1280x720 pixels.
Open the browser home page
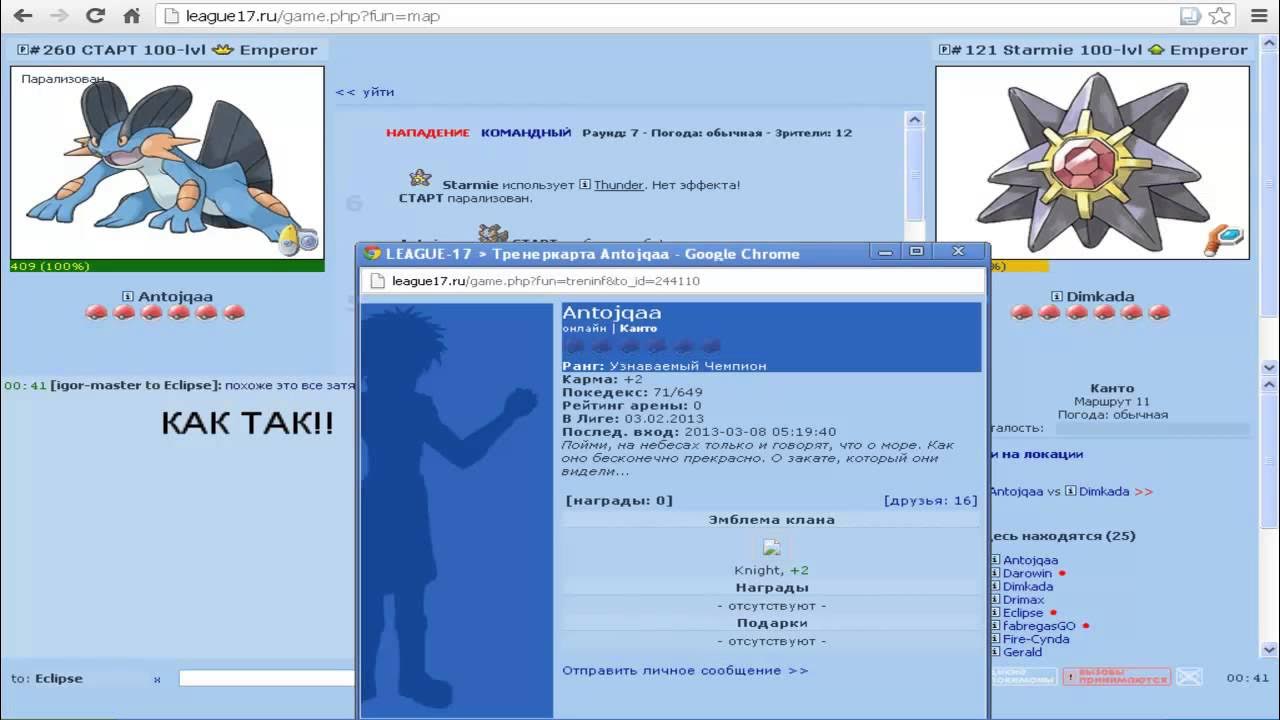click(131, 16)
